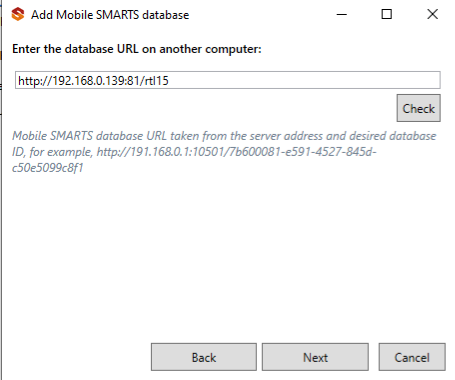The image size is (455, 380).
Task: Click the 'Add Mobile SMARTS database' title text
Action: 110,15
